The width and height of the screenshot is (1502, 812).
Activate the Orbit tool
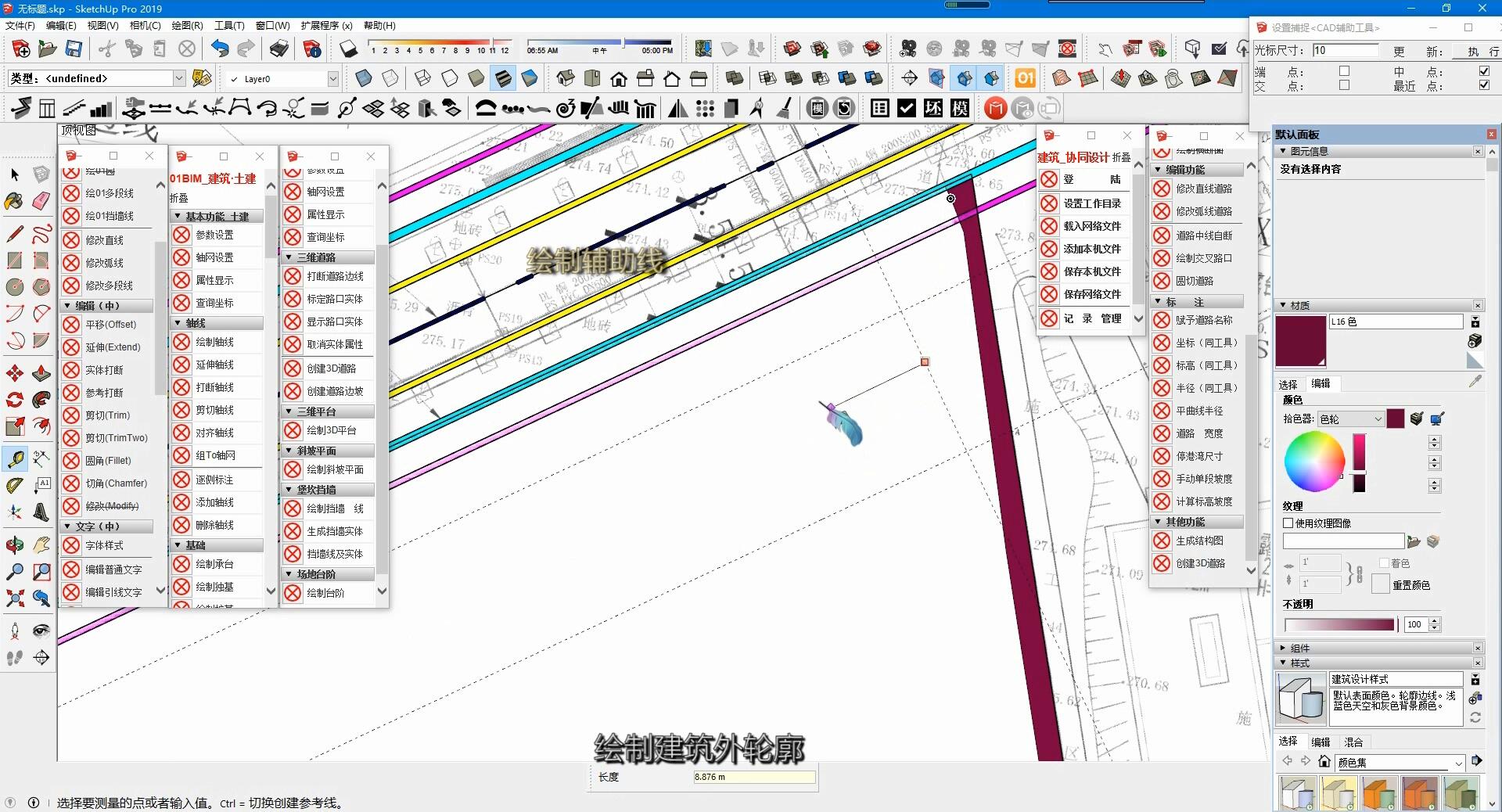[x=15, y=545]
